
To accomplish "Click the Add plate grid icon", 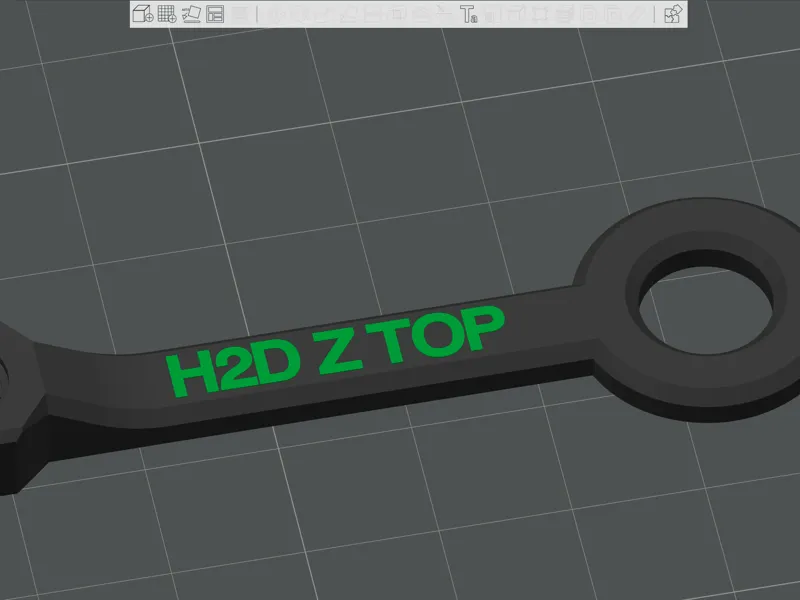I will [x=167, y=14].
